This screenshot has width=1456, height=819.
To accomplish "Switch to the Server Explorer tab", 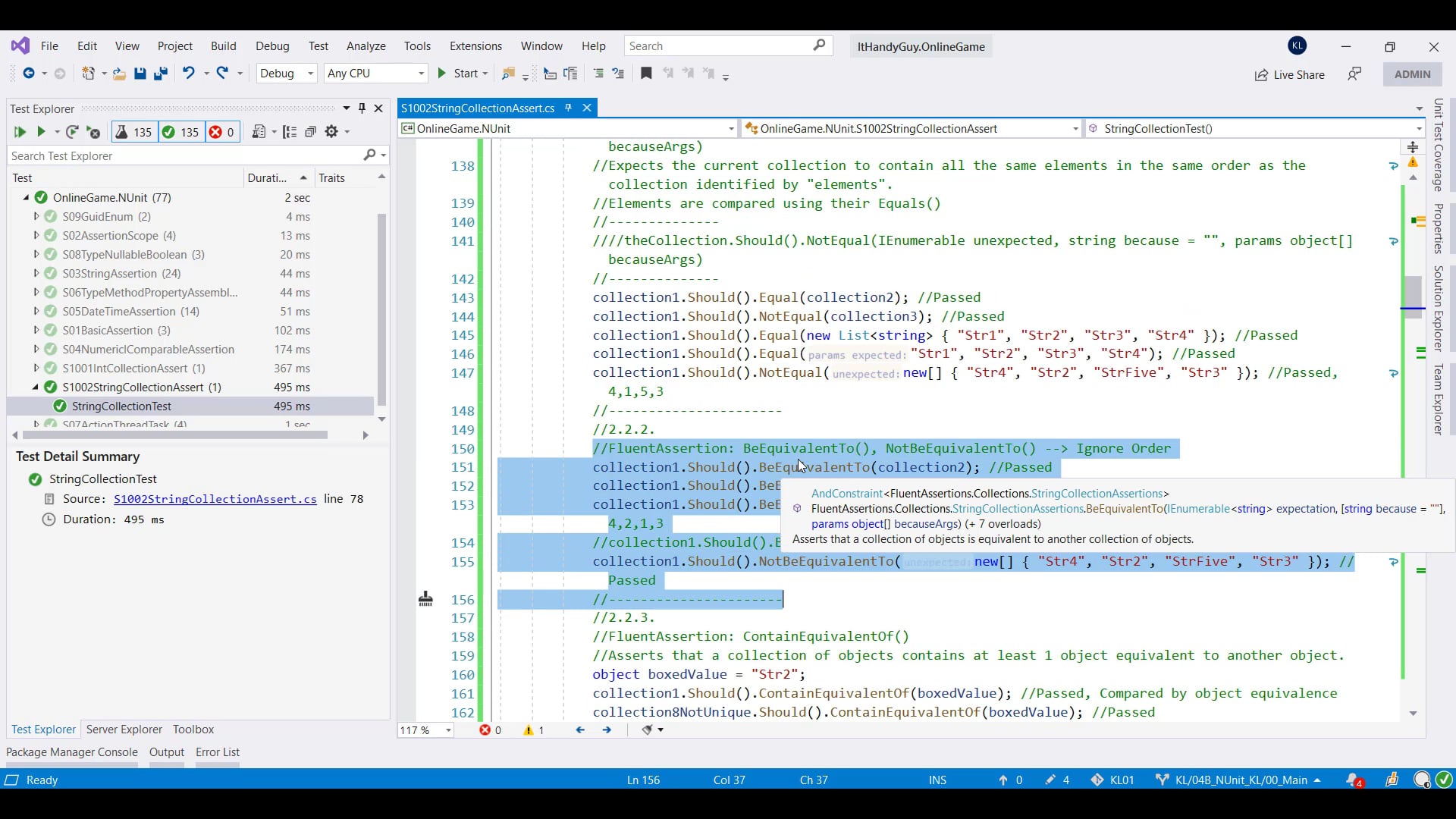I will (x=124, y=730).
